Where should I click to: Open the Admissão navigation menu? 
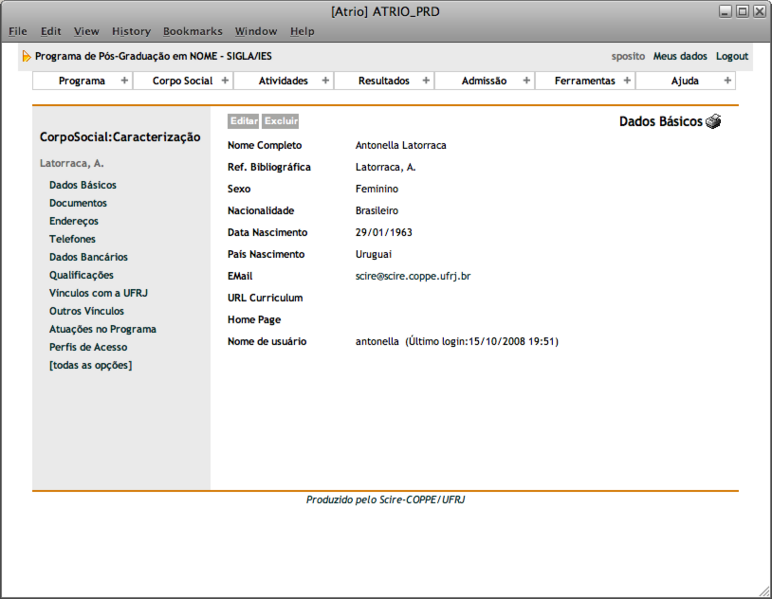(484, 81)
